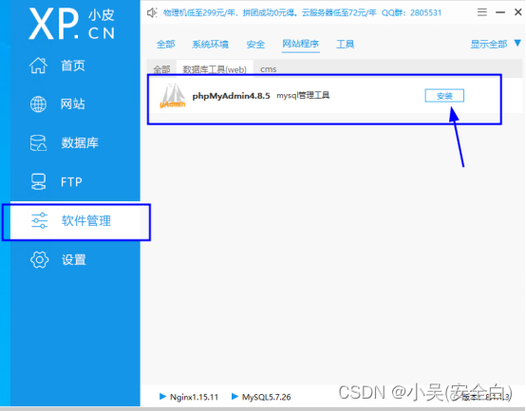Click the FTP server icon
Screen dimensions: 526x411
38,182
